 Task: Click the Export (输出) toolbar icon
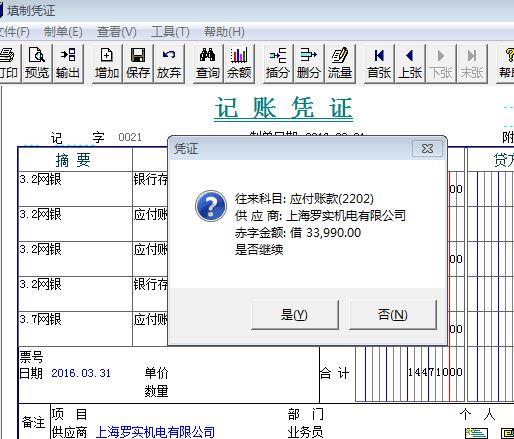68,63
